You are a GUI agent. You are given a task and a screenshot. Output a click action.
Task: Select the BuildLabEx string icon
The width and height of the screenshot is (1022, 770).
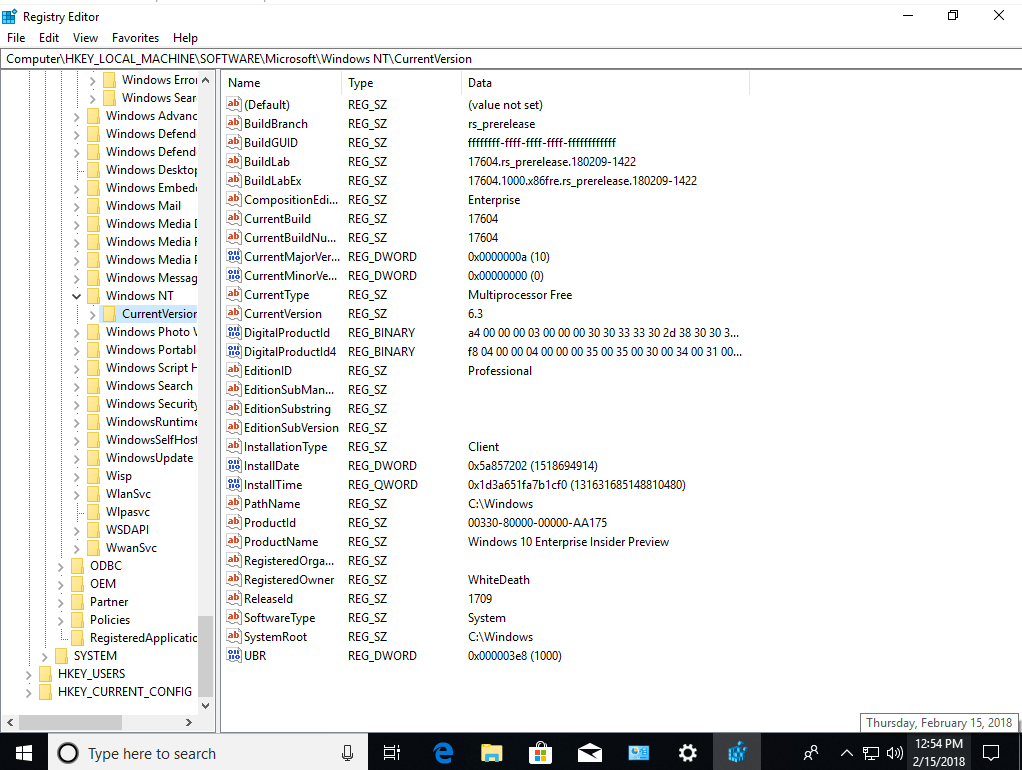click(233, 180)
